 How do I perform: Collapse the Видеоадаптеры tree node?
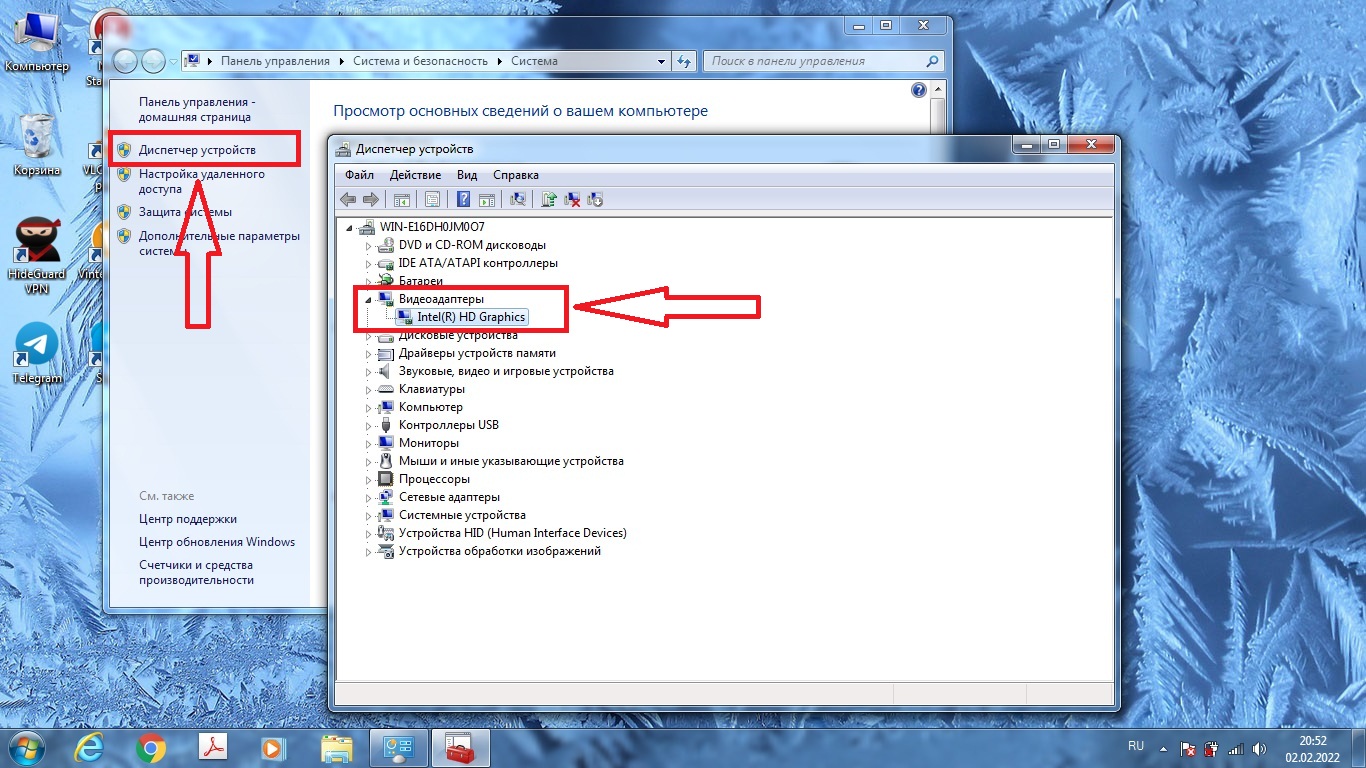(368, 299)
